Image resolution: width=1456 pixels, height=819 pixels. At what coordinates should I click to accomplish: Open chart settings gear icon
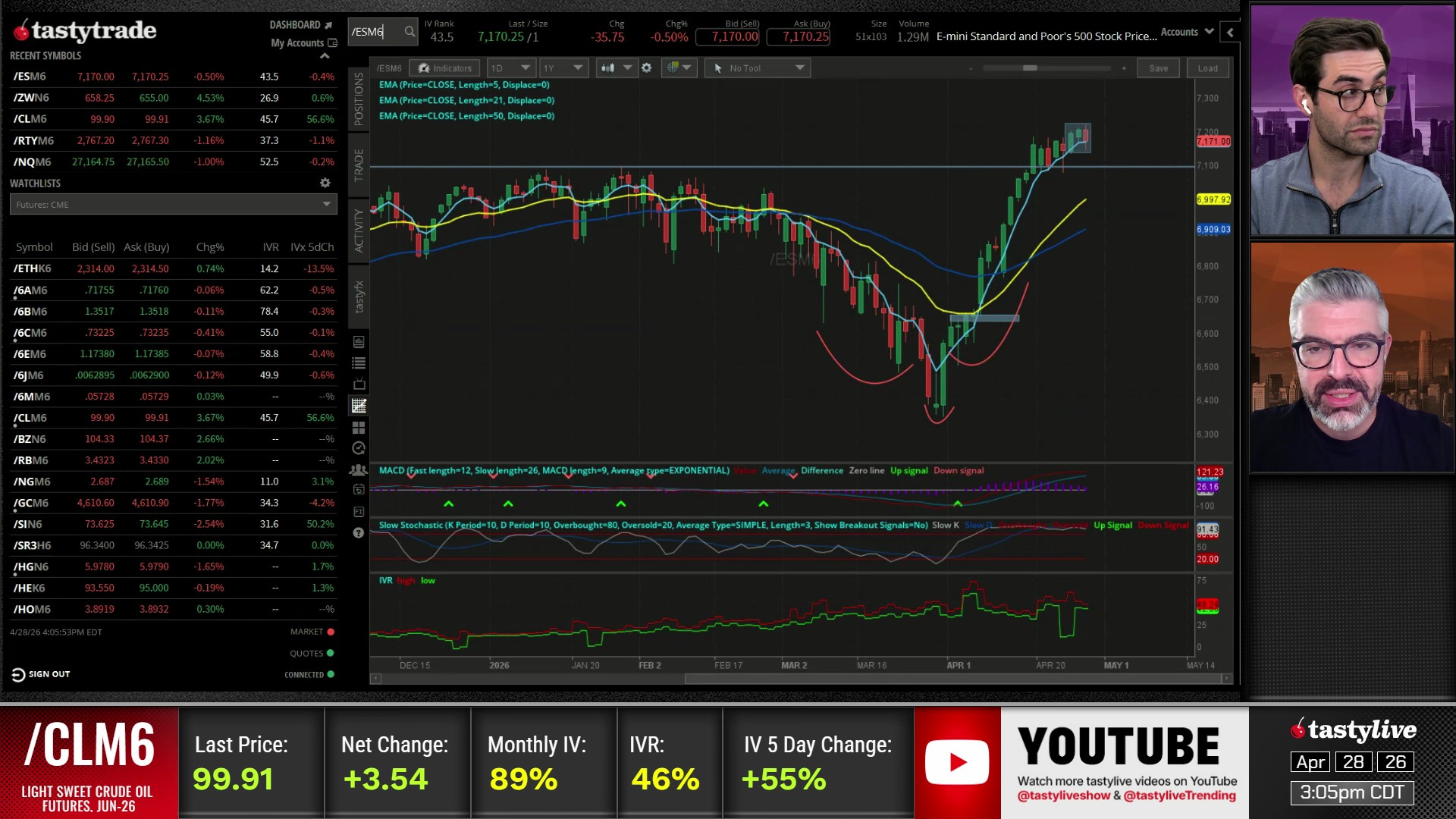click(646, 68)
